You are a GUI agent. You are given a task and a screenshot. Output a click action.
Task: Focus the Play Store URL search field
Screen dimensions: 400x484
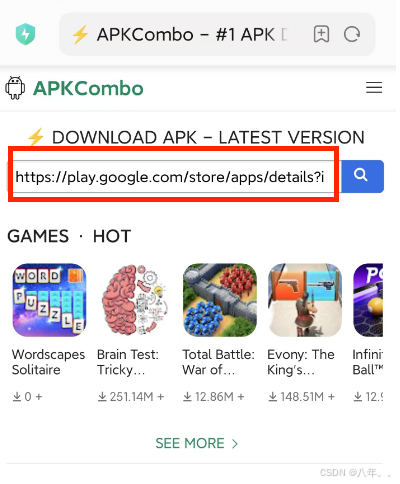[173, 177]
